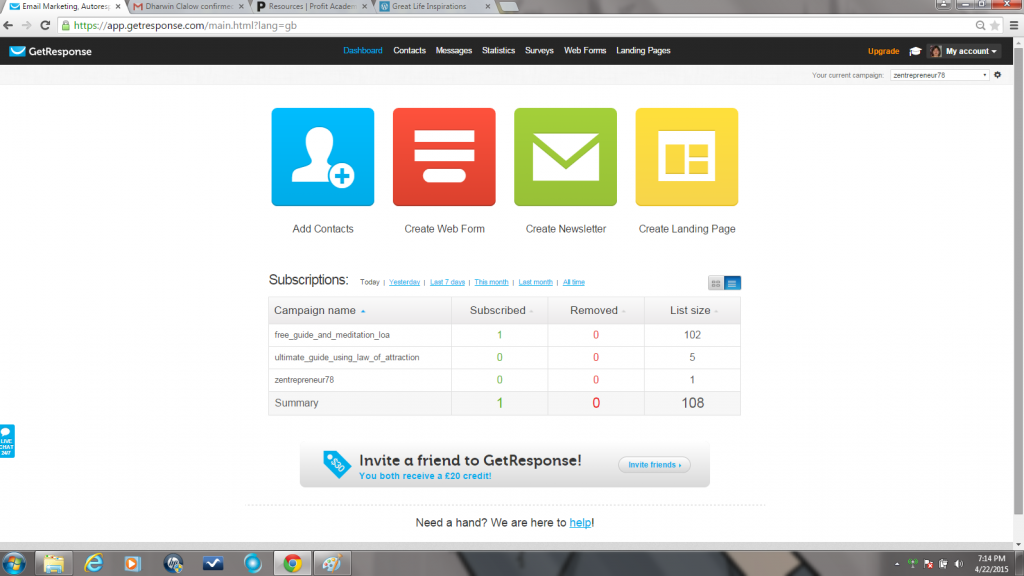This screenshot has width=1024, height=576.
Task: Switch subscriptions to grid view
Action: coord(716,283)
